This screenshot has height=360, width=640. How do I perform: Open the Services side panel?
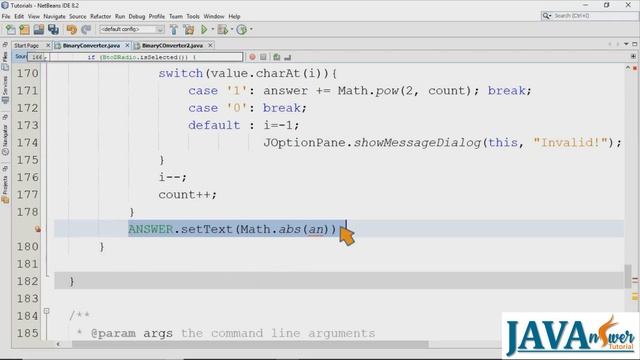[5, 89]
